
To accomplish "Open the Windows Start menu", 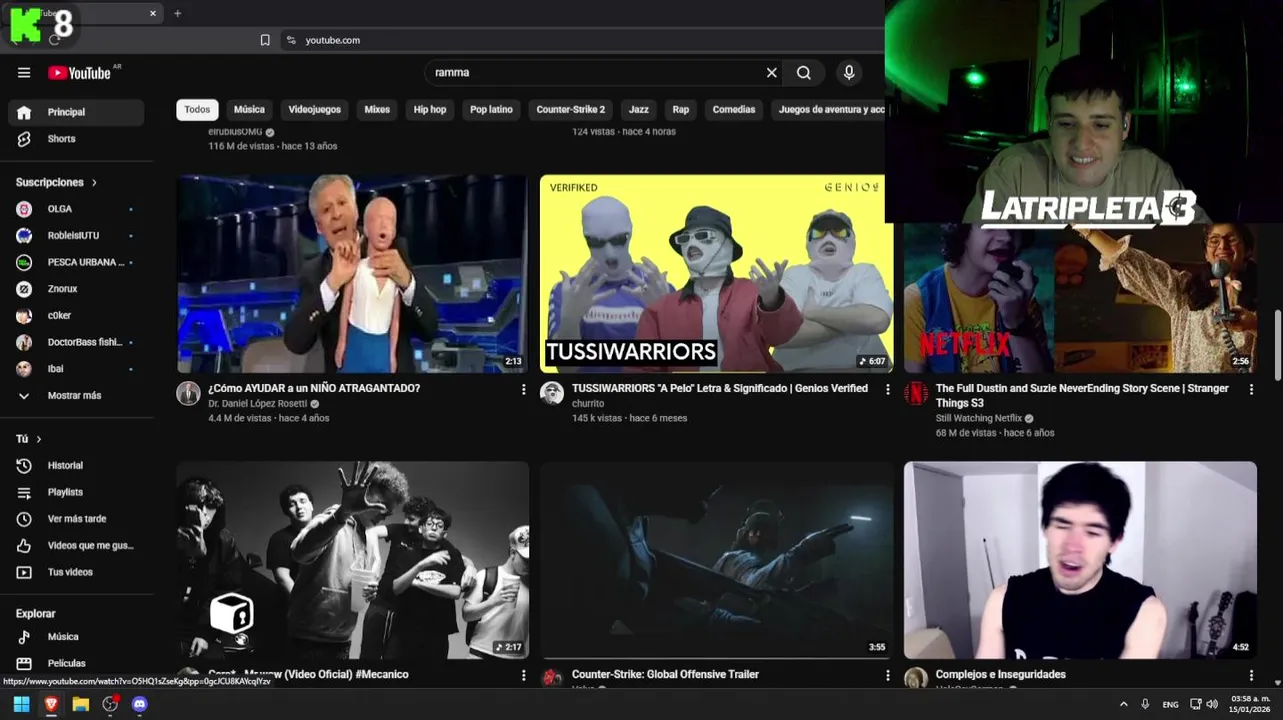I will click(21, 704).
